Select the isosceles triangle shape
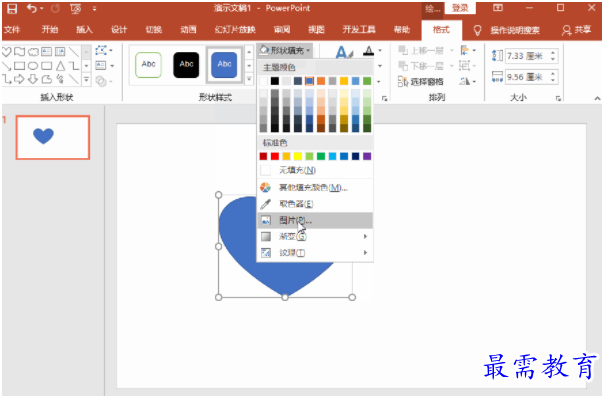 [60, 66]
